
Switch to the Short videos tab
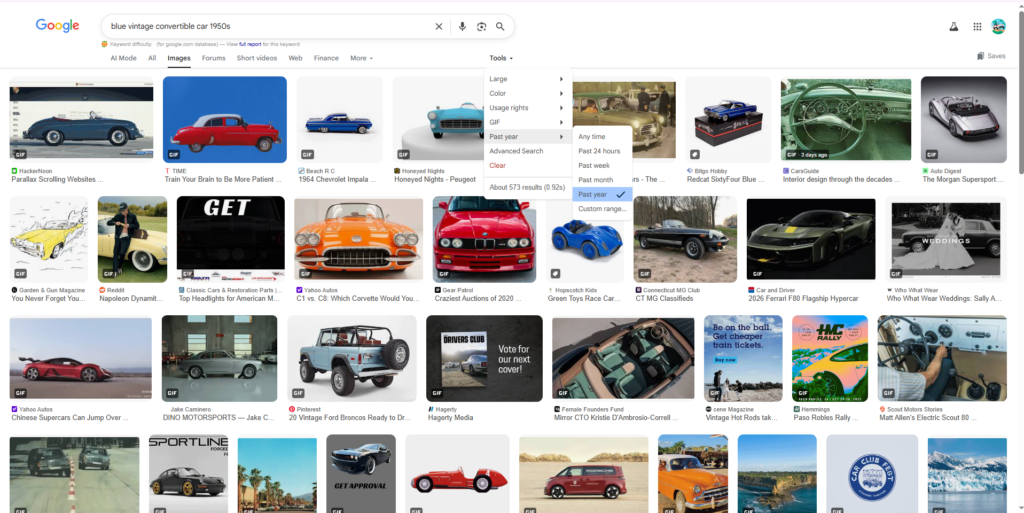point(257,58)
